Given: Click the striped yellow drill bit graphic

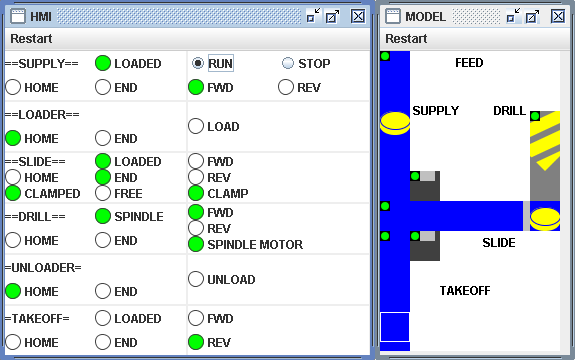Looking at the screenshot, I should tap(545, 141).
